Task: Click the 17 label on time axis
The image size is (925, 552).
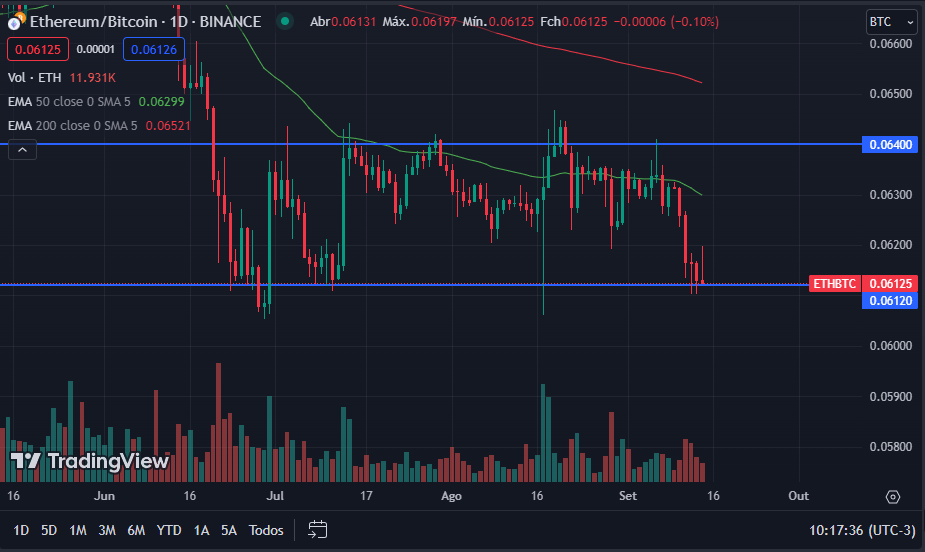Action: click(x=366, y=496)
